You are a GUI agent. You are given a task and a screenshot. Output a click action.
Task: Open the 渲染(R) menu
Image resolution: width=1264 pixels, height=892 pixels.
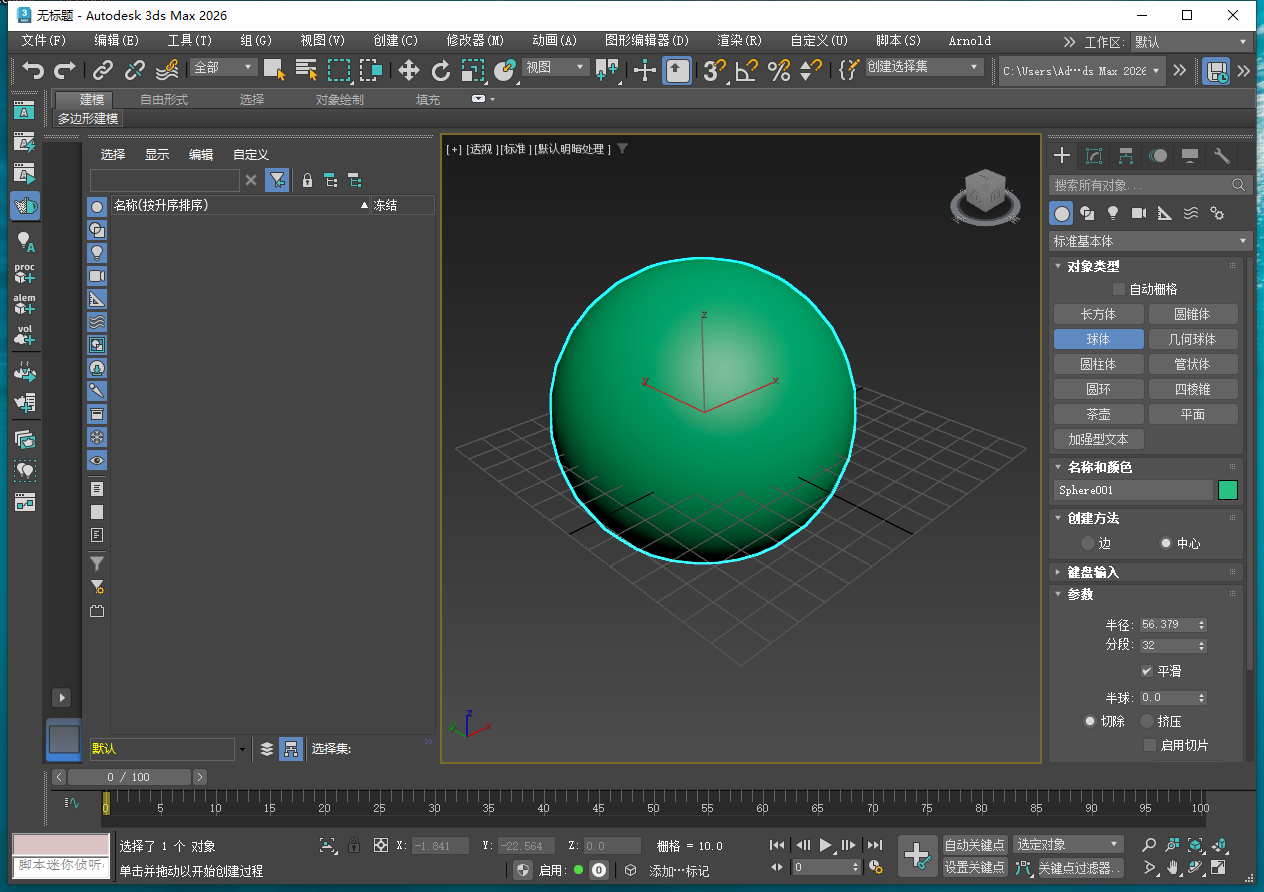coord(739,41)
